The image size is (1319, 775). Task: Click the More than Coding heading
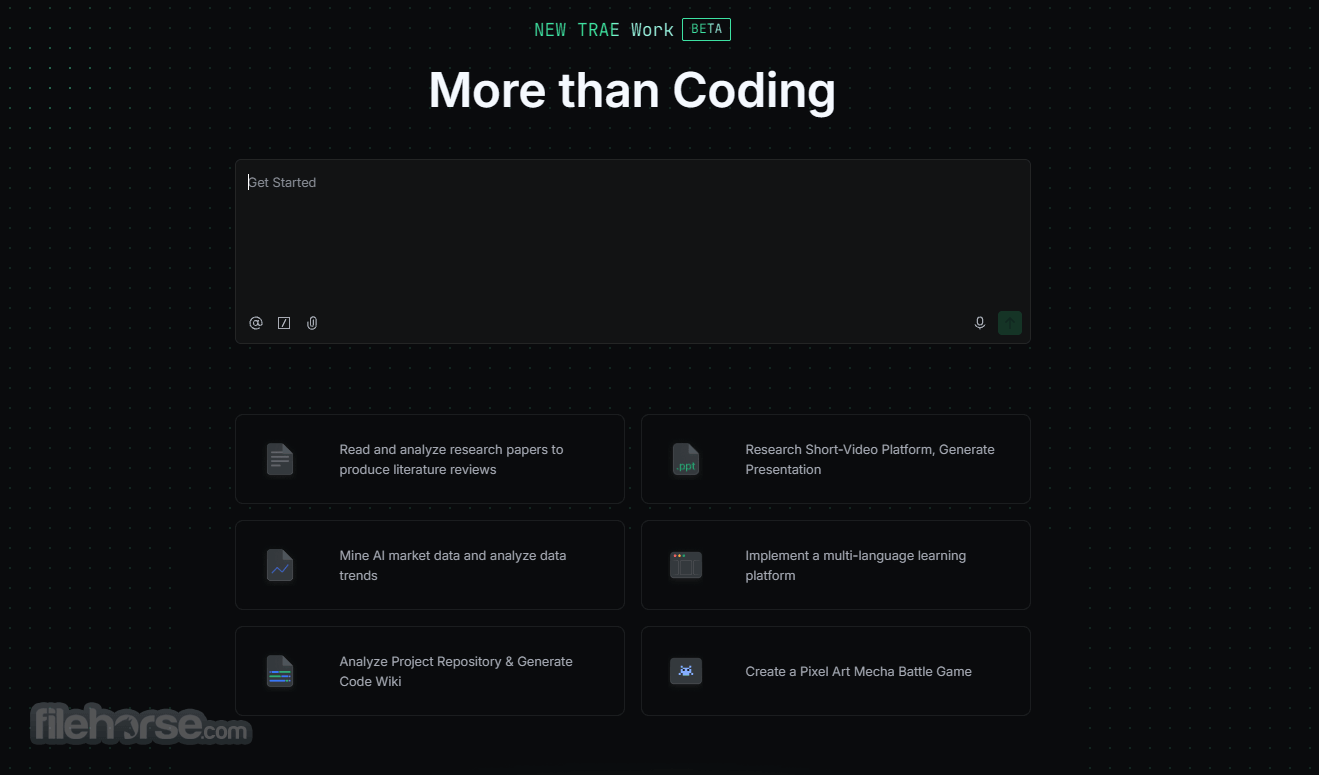pos(632,90)
